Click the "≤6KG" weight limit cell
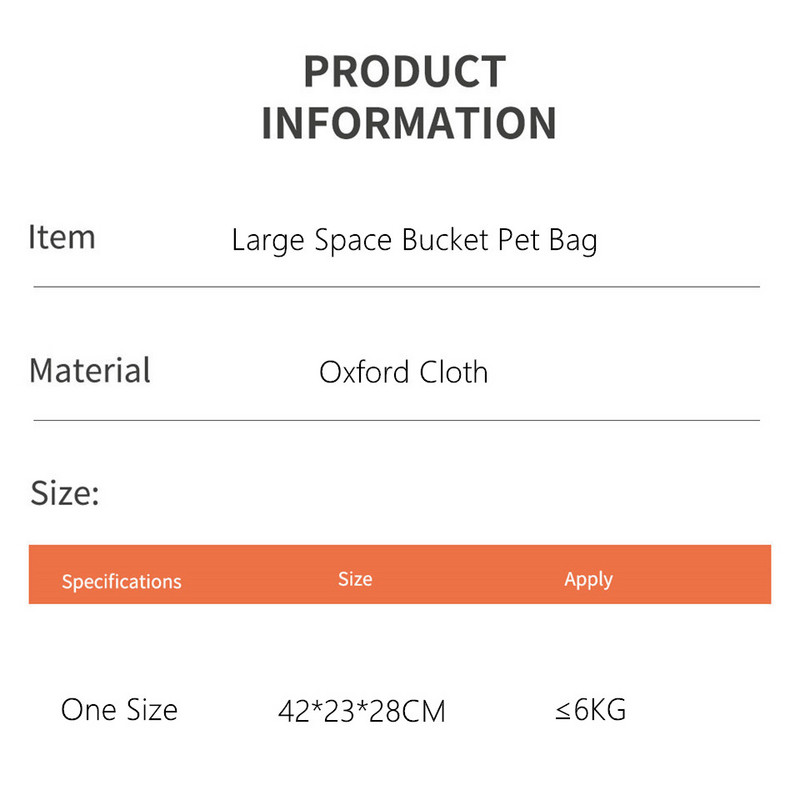 coord(590,710)
